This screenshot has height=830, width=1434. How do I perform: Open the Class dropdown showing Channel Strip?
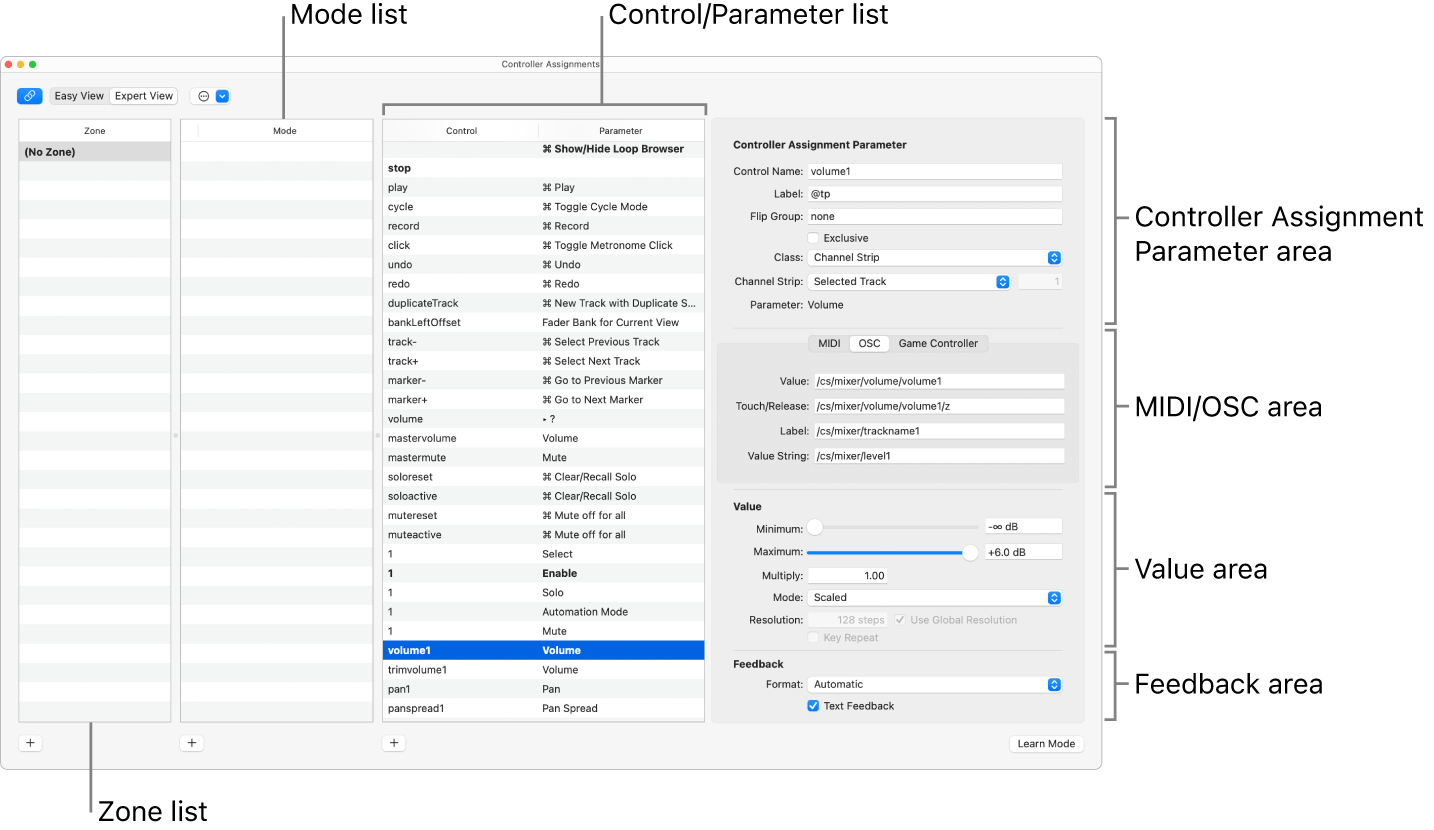tap(1053, 257)
